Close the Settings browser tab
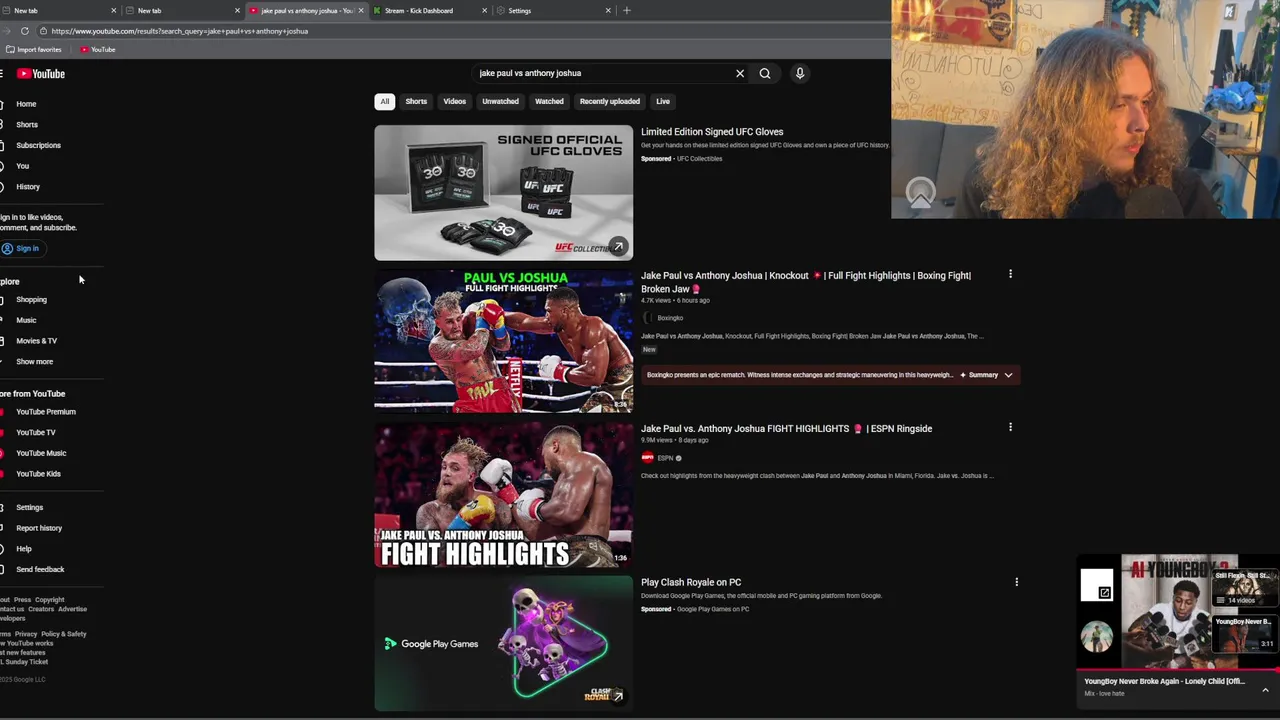The width and height of the screenshot is (1280, 720). [608, 10]
